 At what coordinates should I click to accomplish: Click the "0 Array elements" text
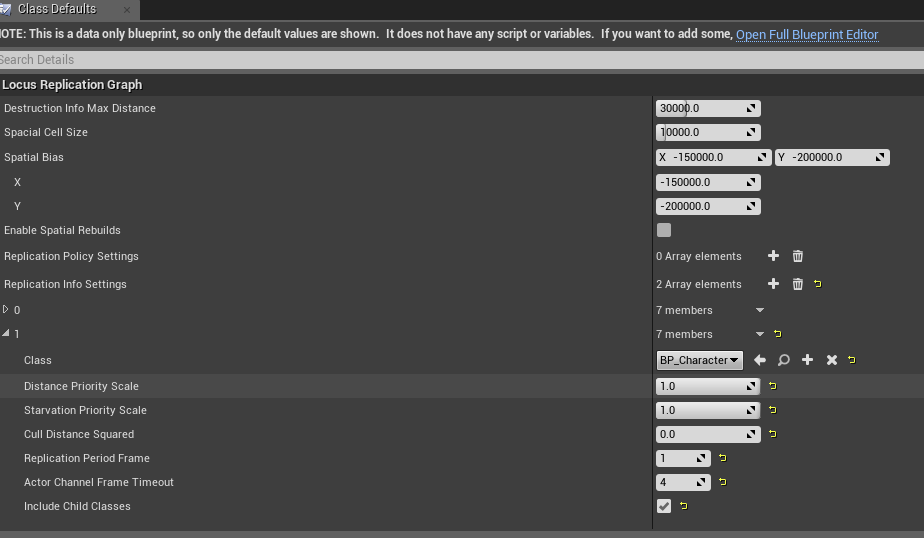tap(698, 256)
